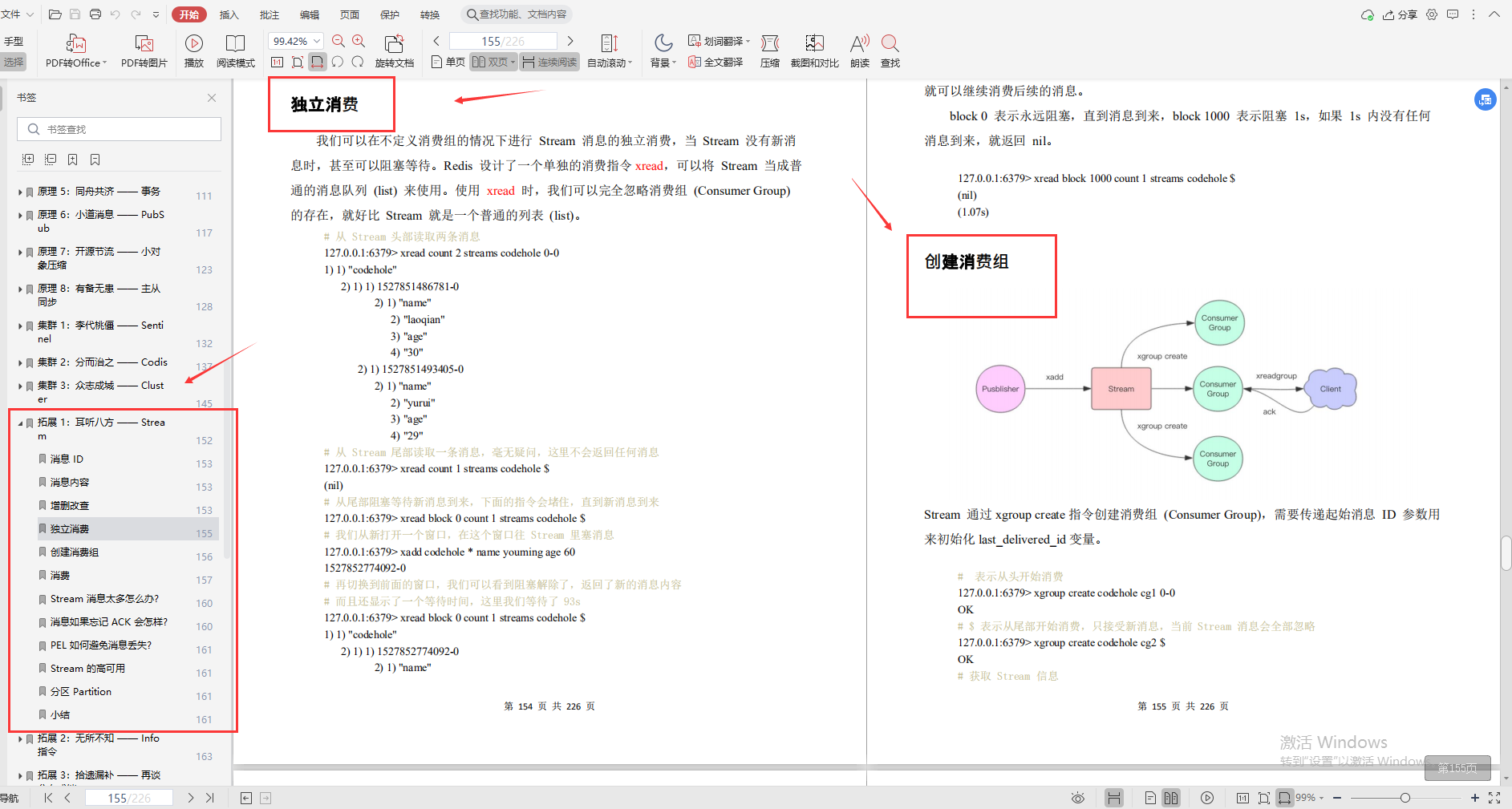Jump to 创建消费组 bookmark entry
The width and height of the screenshot is (1512, 809).
[x=75, y=552]
